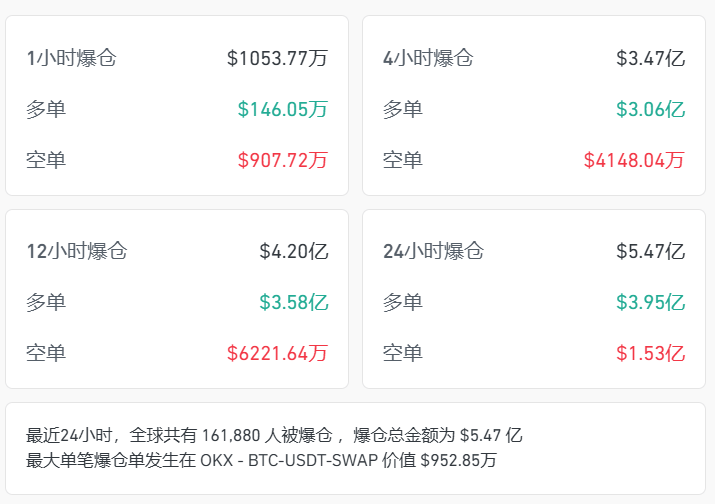
Task: Click 24-hour short liquidations value $1.53亿
Action: point(650,353)
